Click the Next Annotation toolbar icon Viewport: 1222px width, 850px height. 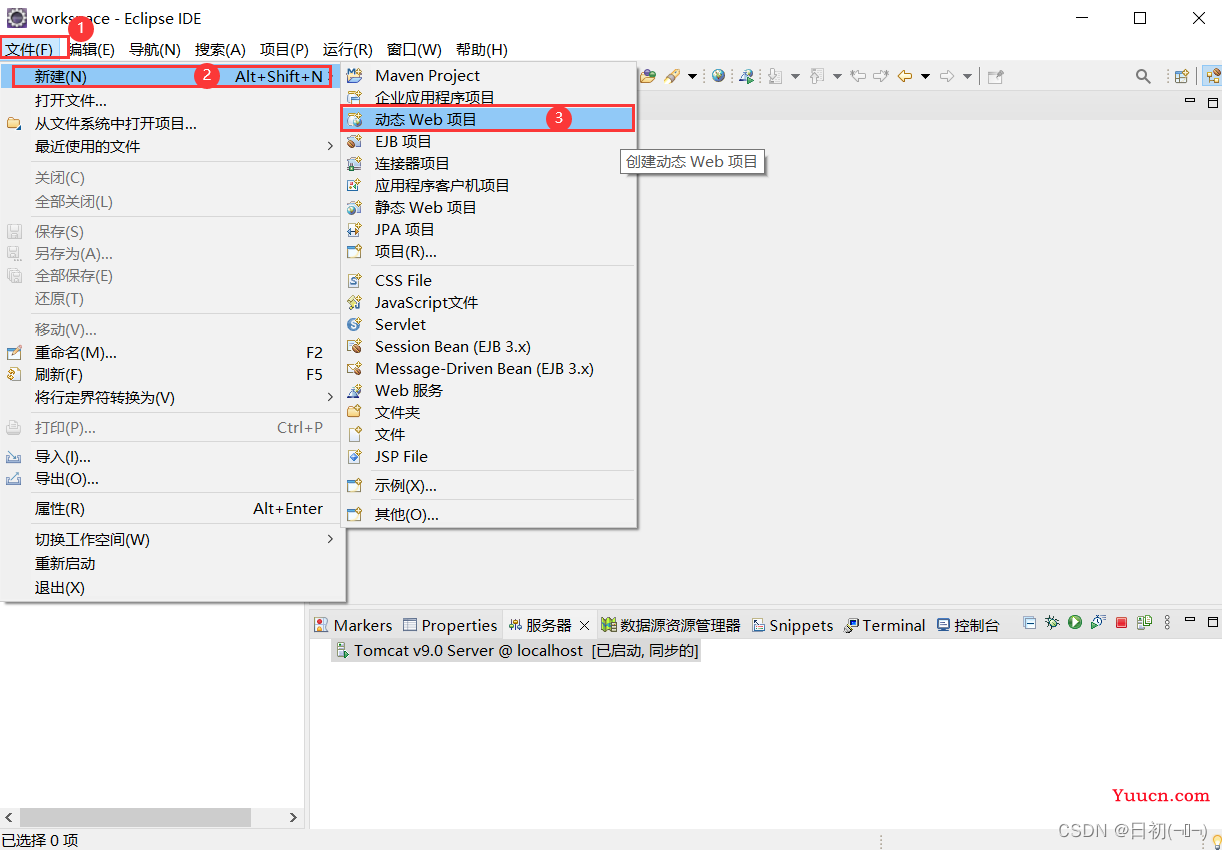point(775,76)
